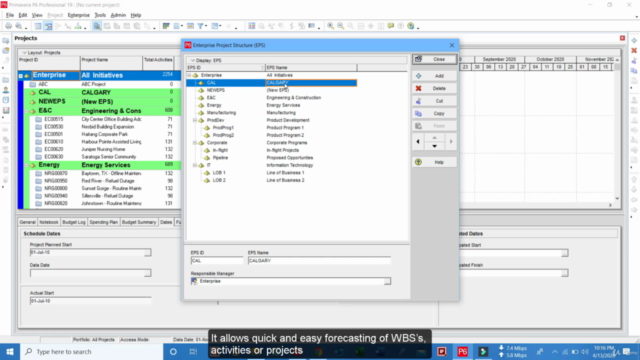Move EPS node left with left arrow

pyautogui.click(x=418, y=142)
